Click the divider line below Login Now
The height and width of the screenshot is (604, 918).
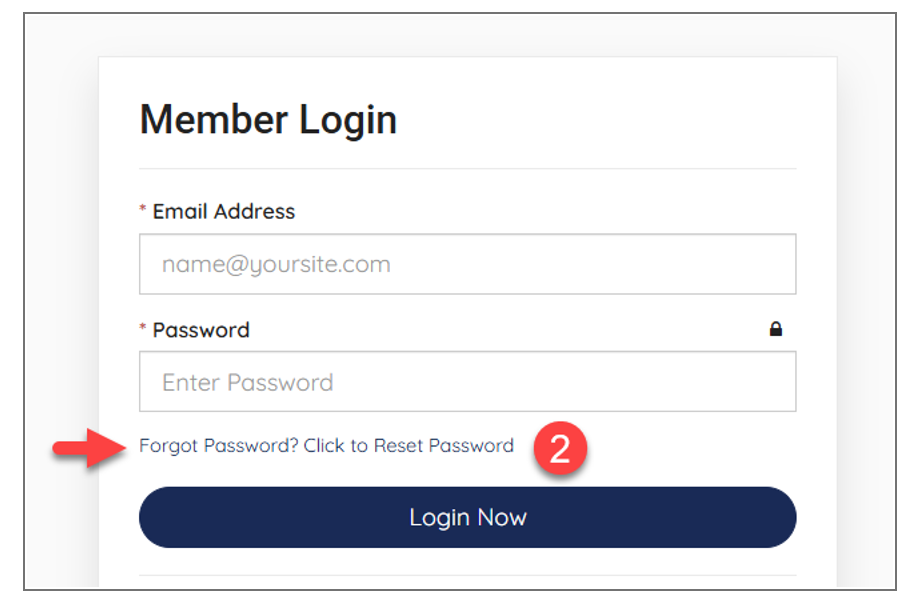[467, 575]
